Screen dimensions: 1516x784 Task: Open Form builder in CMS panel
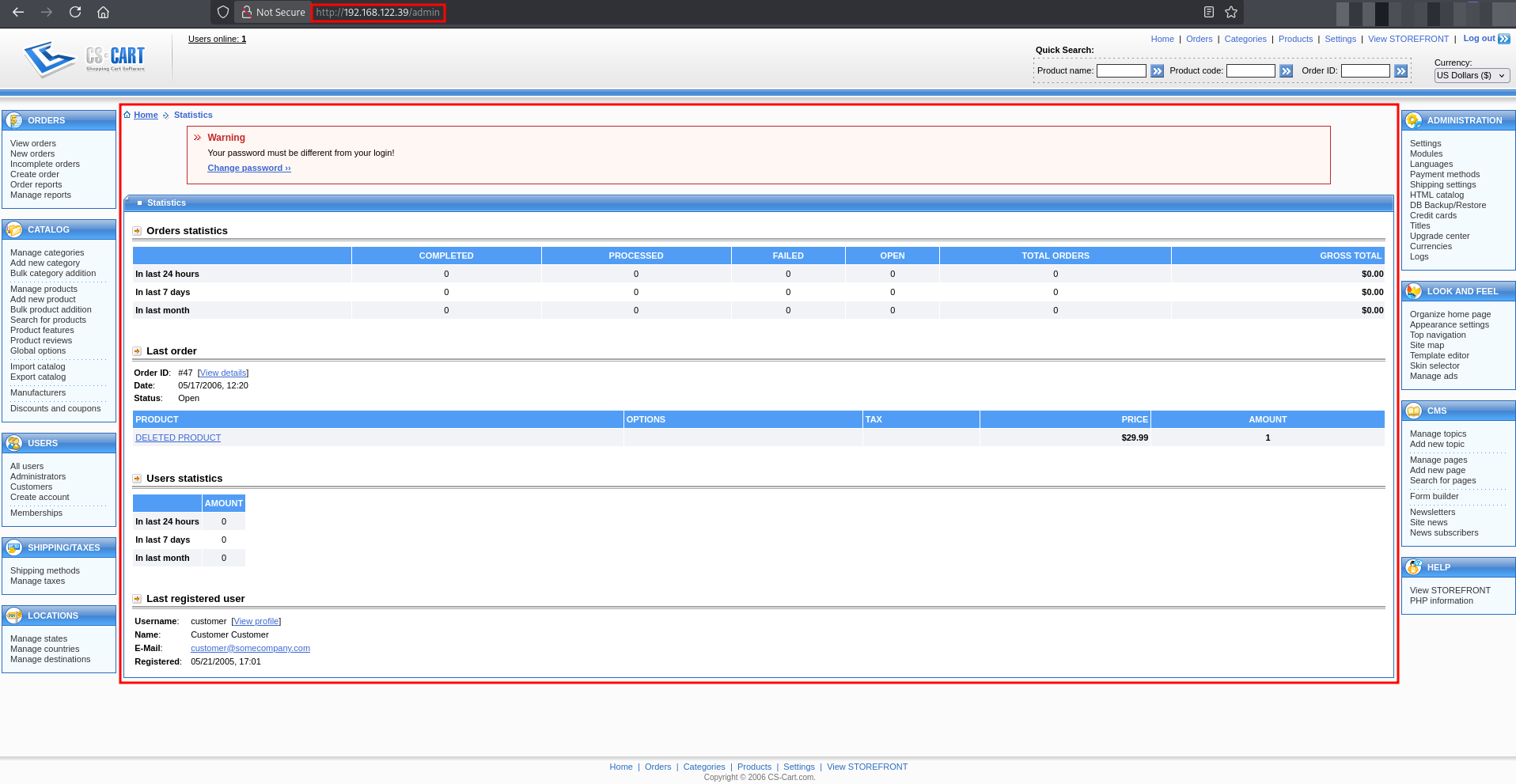[1434, 496]
